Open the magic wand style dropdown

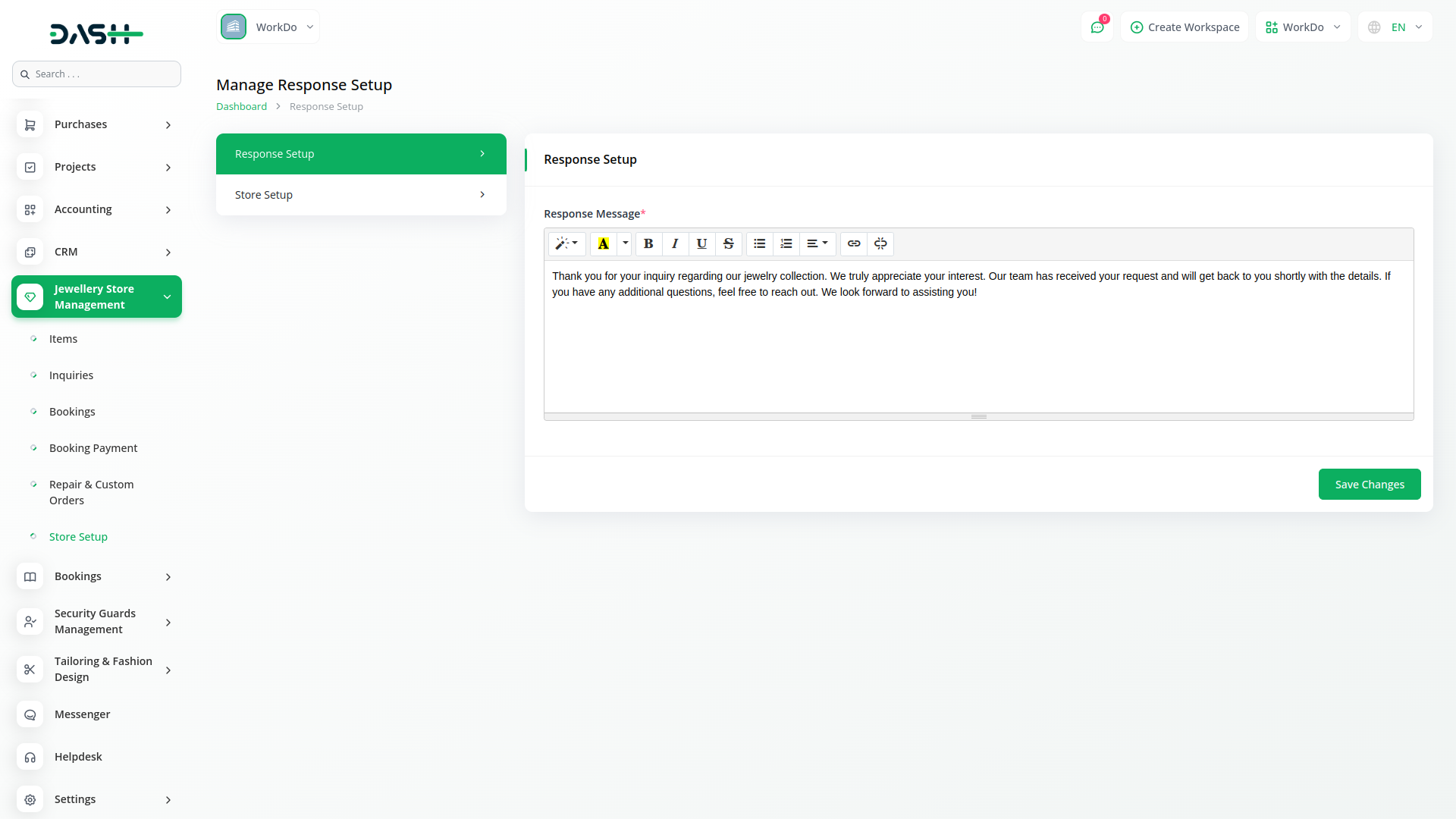566,243
